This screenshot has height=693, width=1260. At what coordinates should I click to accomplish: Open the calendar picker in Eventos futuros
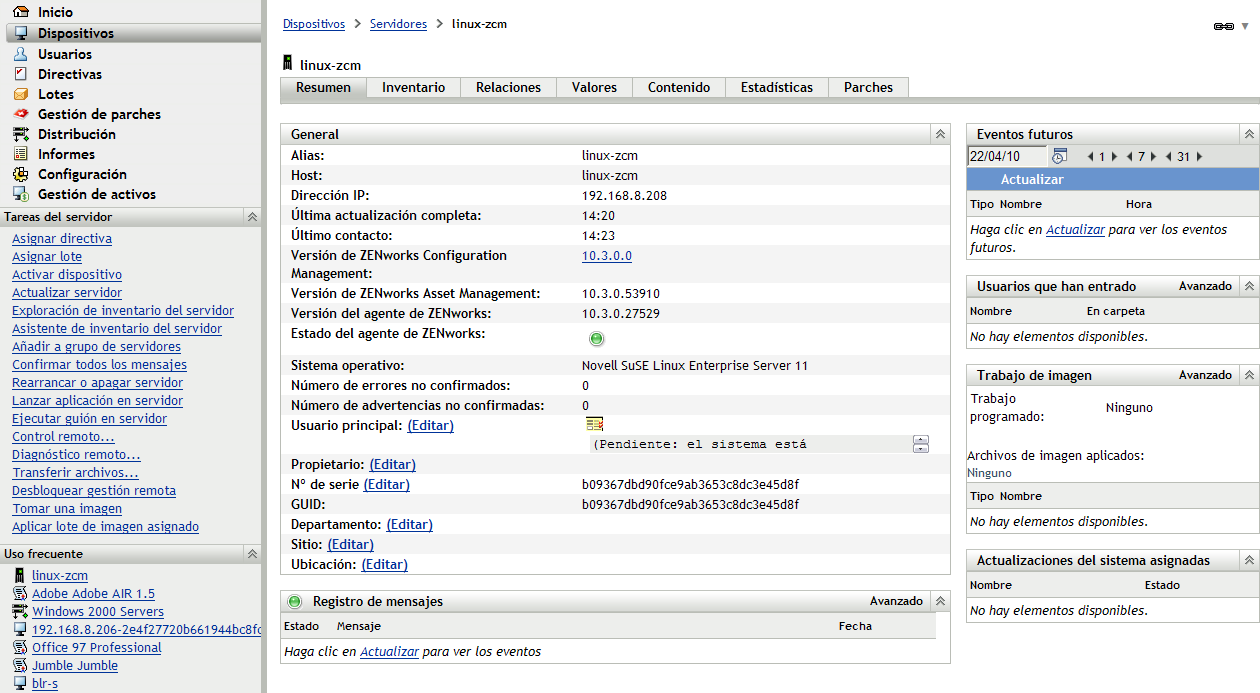[1060, 156]
